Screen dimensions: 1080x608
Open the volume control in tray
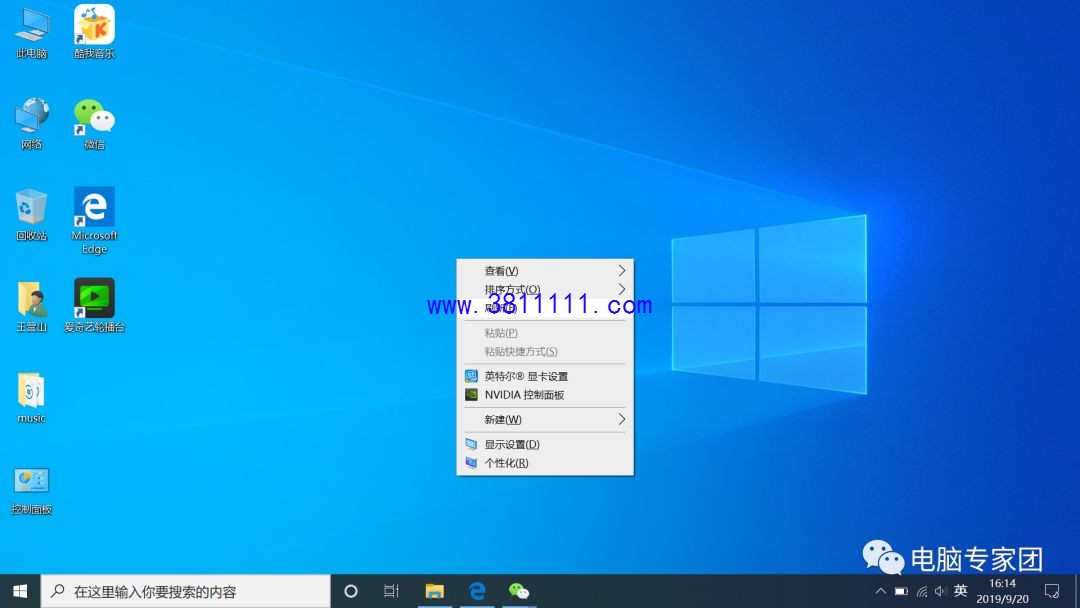(941, 591)
